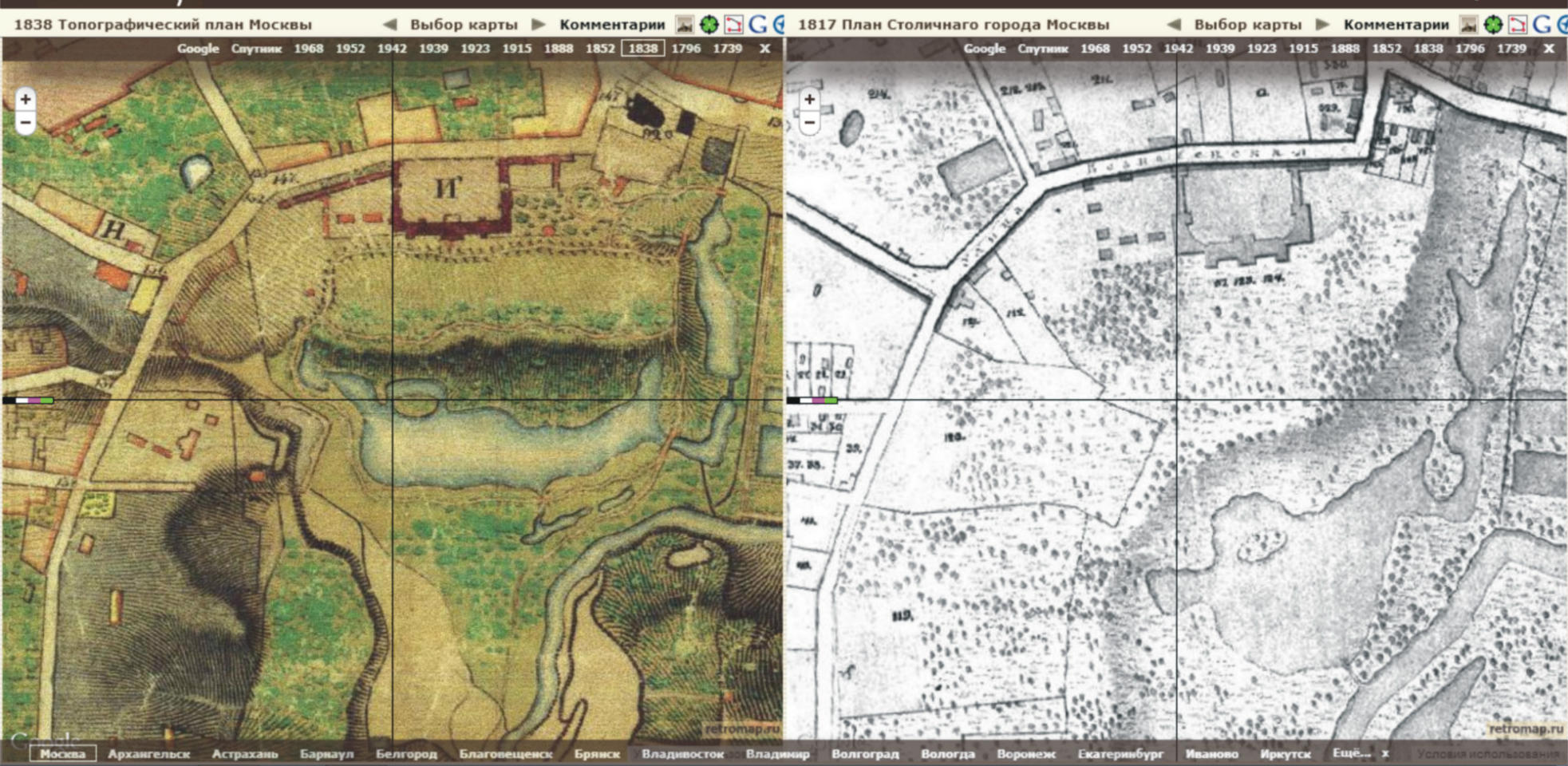Click next map arrow in 1838 panel
This screenshot has height=766, width=1568.
point(539,25)
